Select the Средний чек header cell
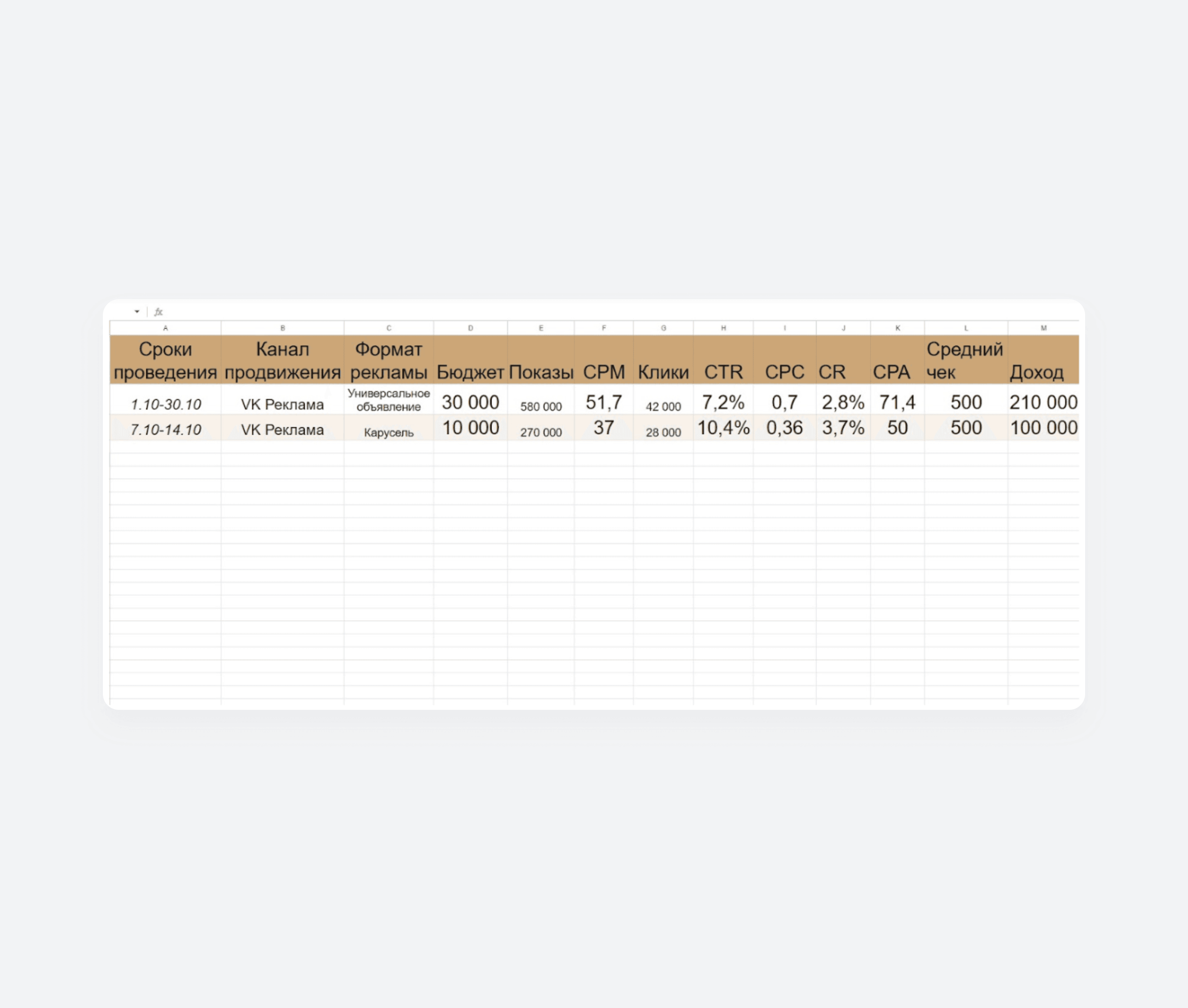Image resolution: width=1188 pixels, height=1008 pixels. coord(966,359)
